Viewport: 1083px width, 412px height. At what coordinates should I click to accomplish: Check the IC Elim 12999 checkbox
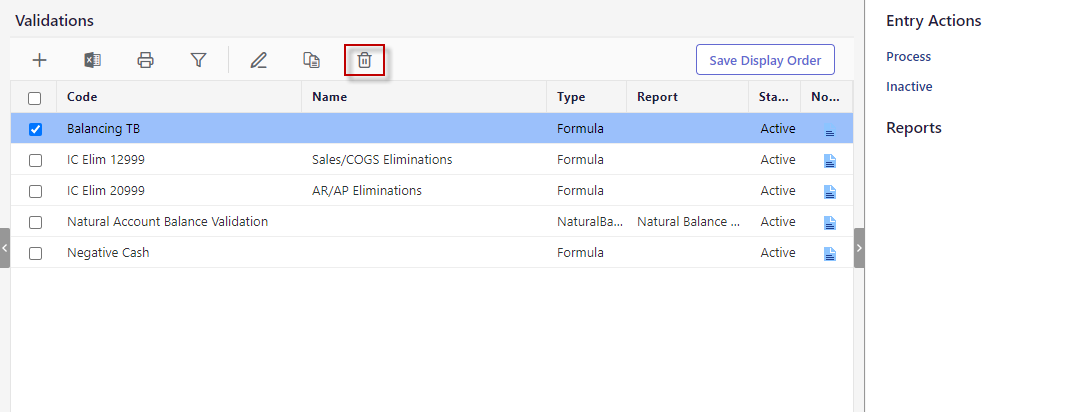click(35, 160)
